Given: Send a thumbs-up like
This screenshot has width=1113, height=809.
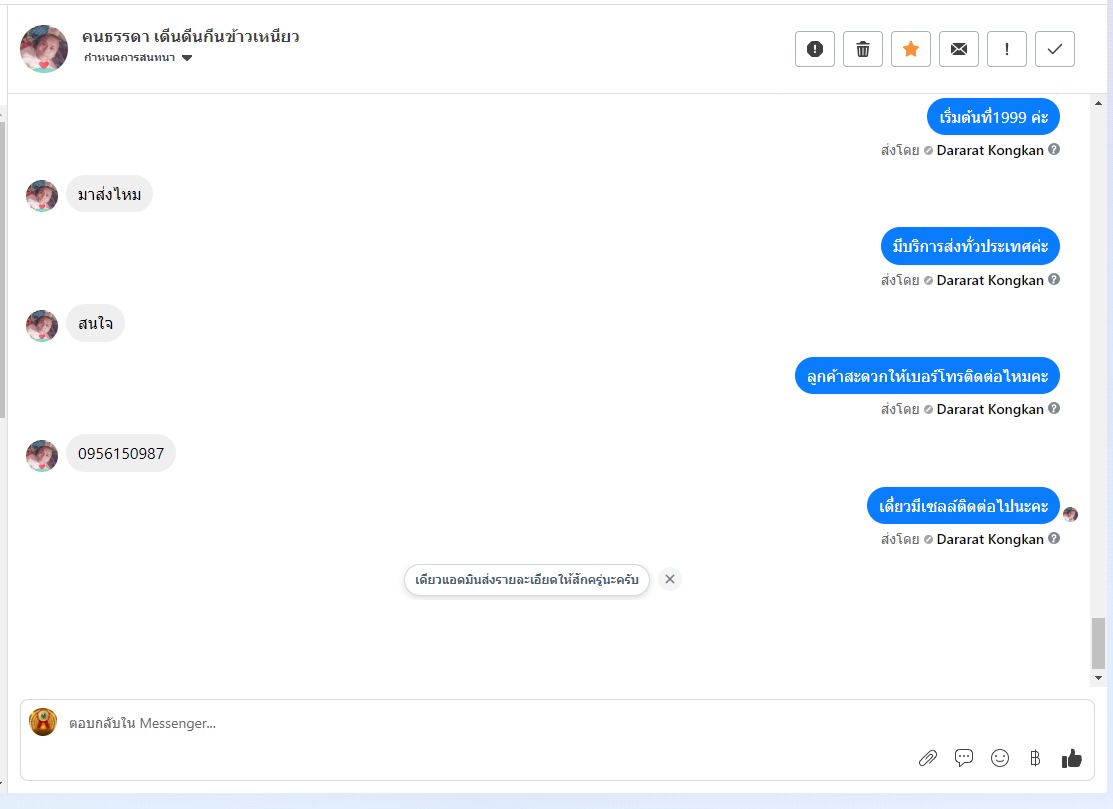Looking at the screenshot, I should pos(1072,758).
